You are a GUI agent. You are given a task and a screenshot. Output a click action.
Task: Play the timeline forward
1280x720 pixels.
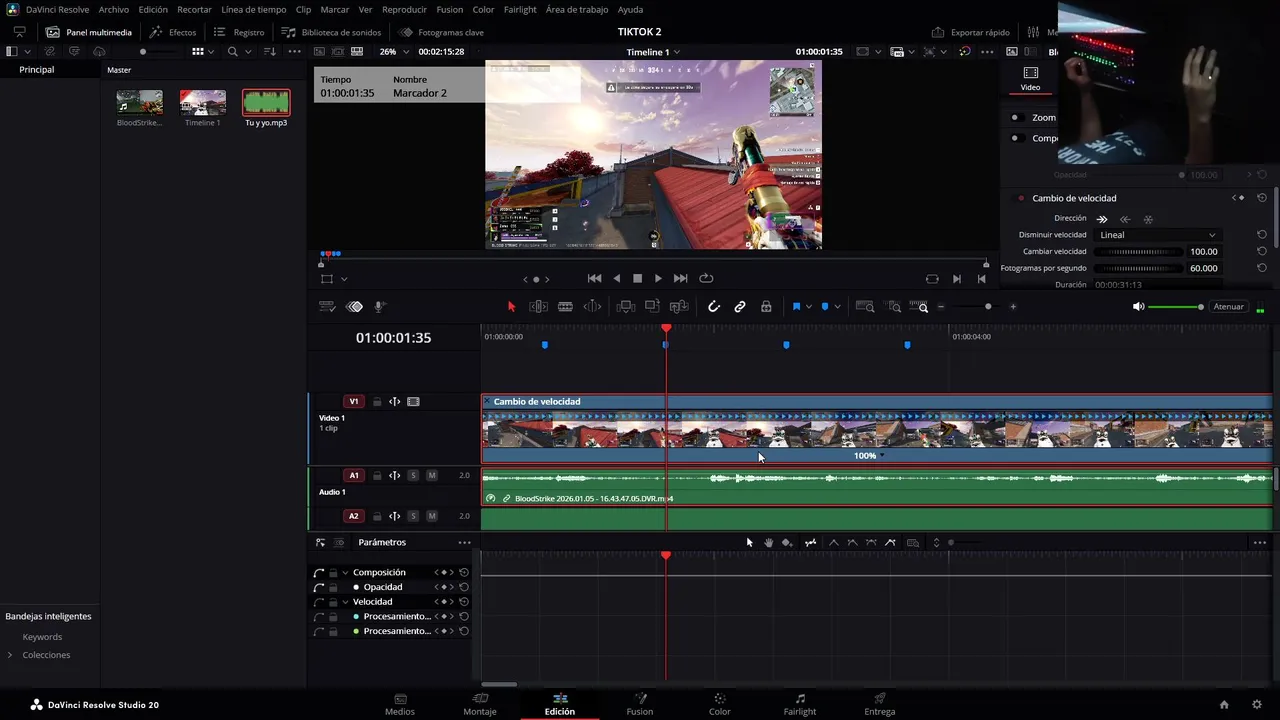tap(658, 279)
